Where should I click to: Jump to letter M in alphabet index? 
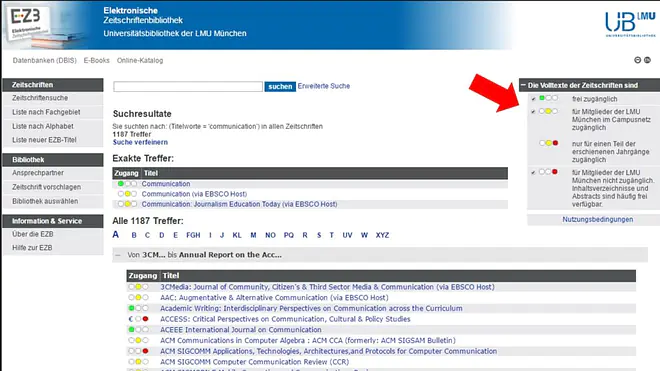253,235
